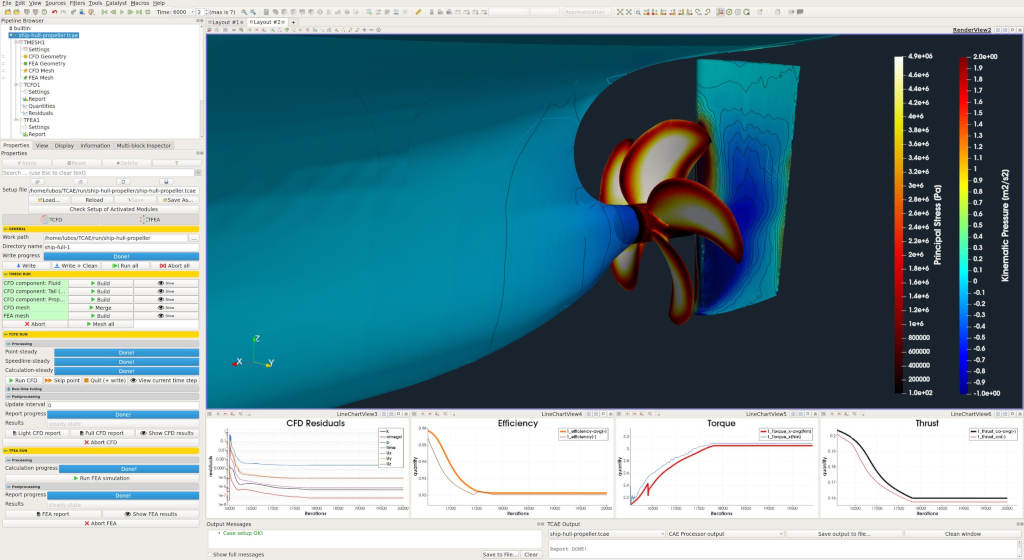
Task: Collapse TCFD1 node in Pipeline Browser
Action: 17,85
